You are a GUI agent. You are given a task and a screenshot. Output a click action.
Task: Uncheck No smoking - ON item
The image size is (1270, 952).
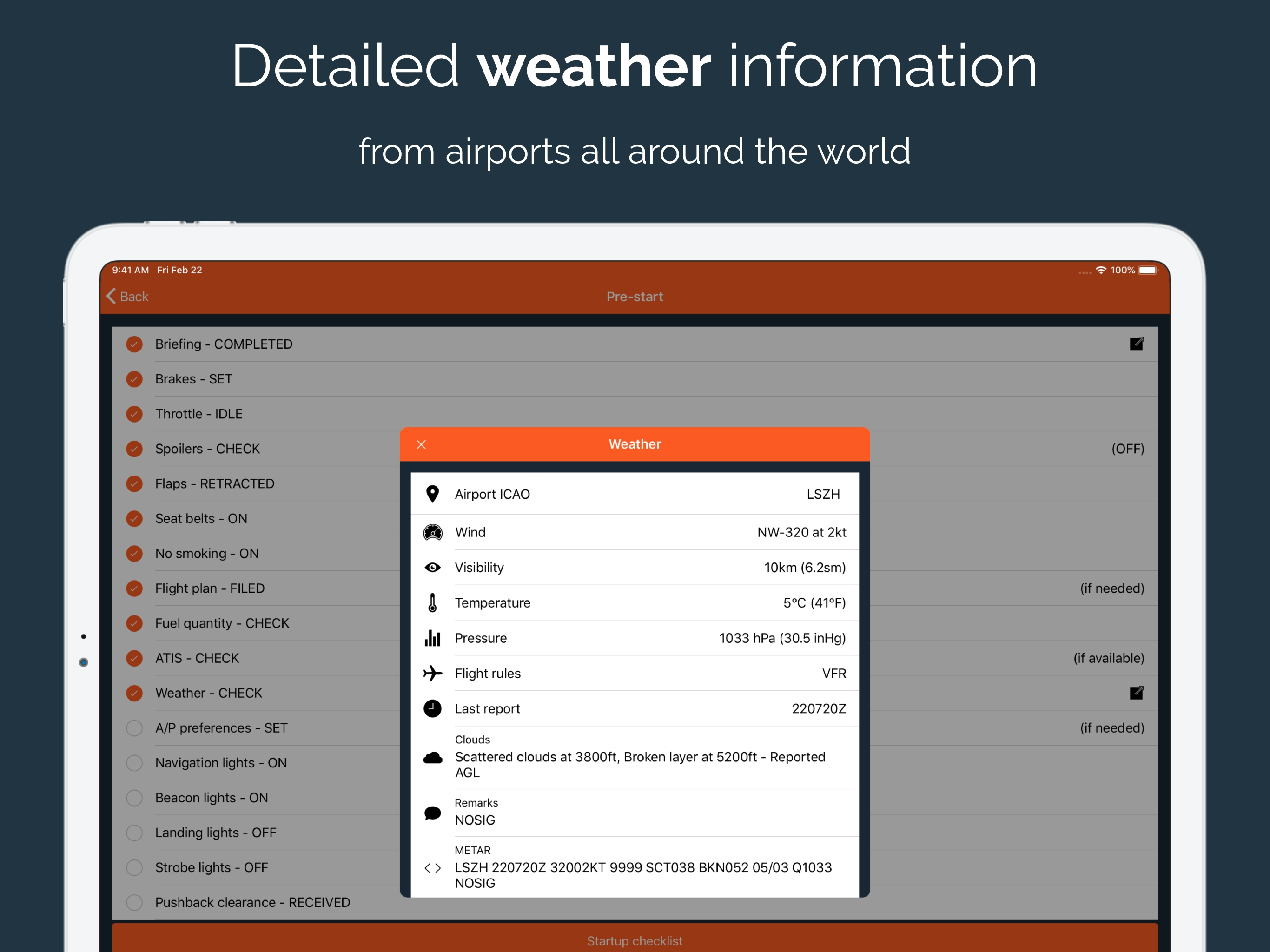[134, 554]
